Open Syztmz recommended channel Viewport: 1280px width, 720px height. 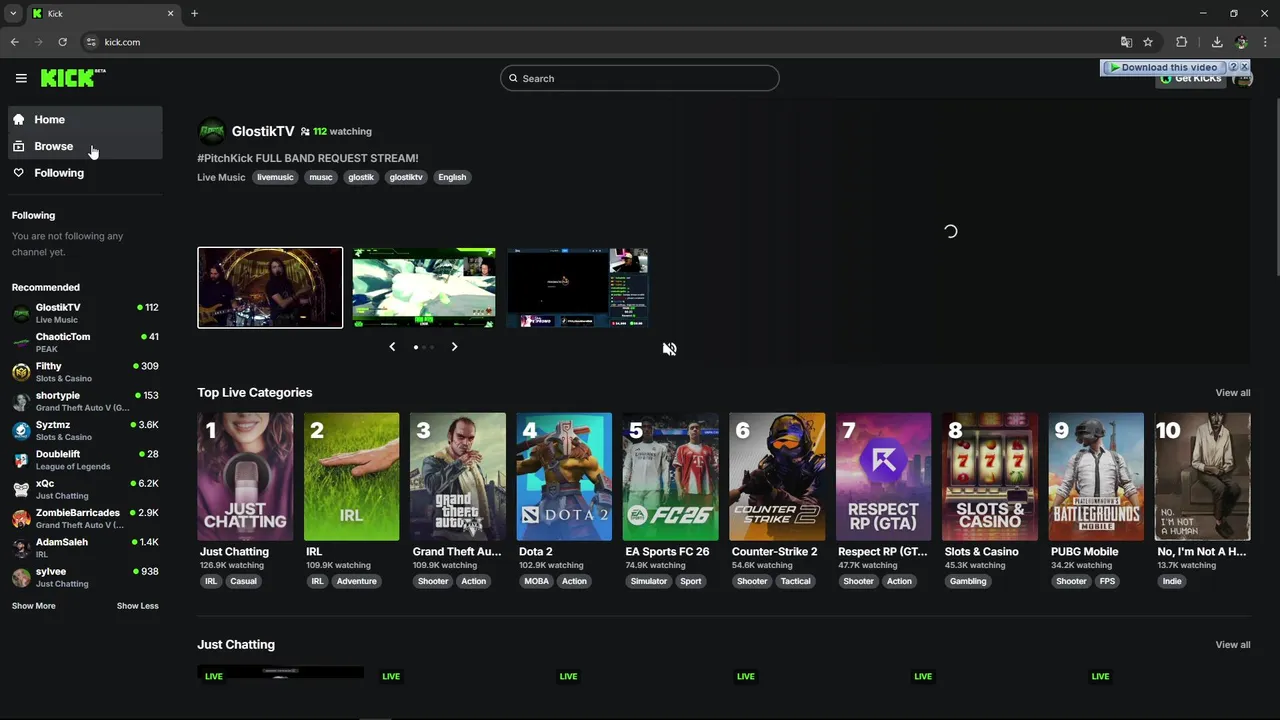pyautogui.click(x=85, y=430)
